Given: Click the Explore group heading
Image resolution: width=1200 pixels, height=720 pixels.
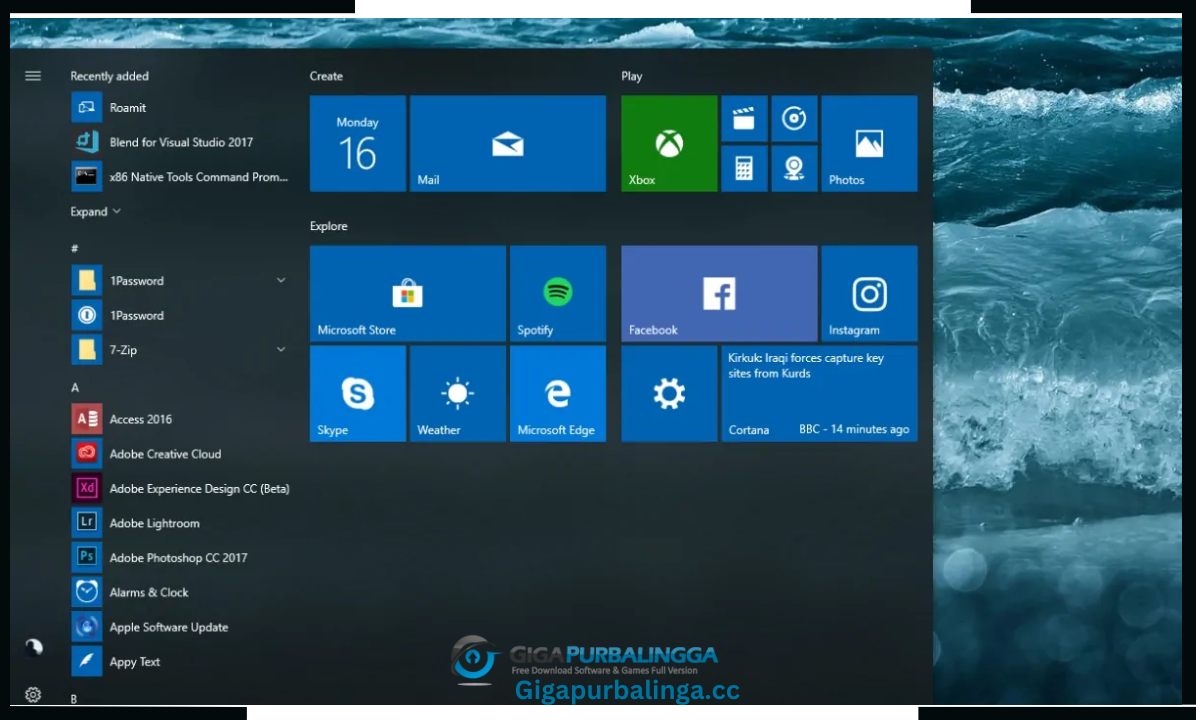Looking at the screenshot, I should coord(329,226).
